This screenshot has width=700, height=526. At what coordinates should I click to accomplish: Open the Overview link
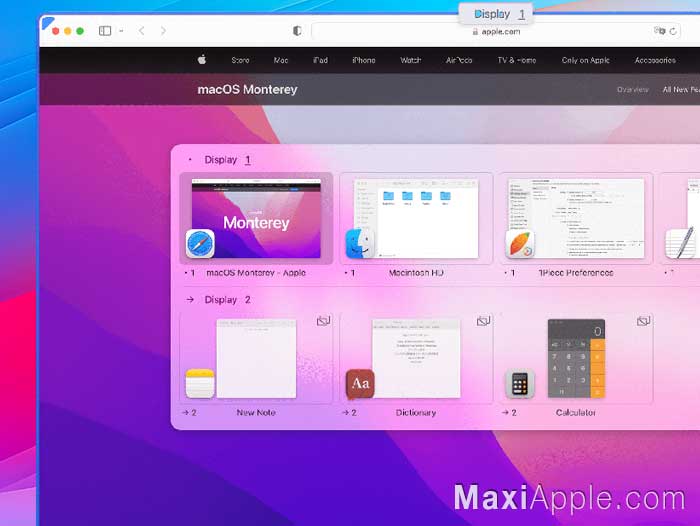[x=633, y=90]
